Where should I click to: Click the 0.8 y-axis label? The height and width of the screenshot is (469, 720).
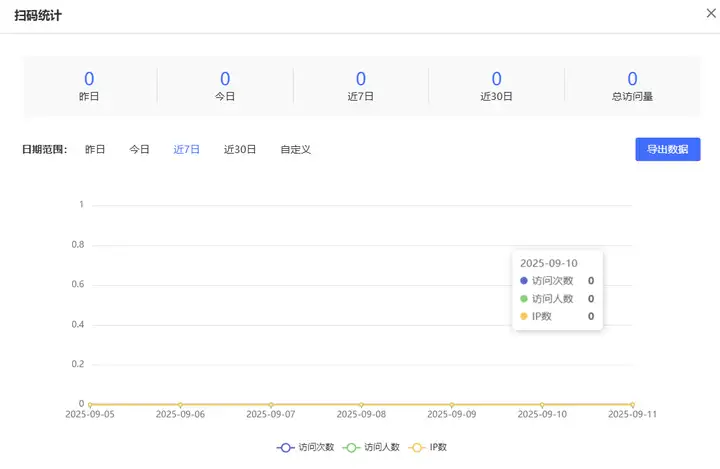point(78,244)
